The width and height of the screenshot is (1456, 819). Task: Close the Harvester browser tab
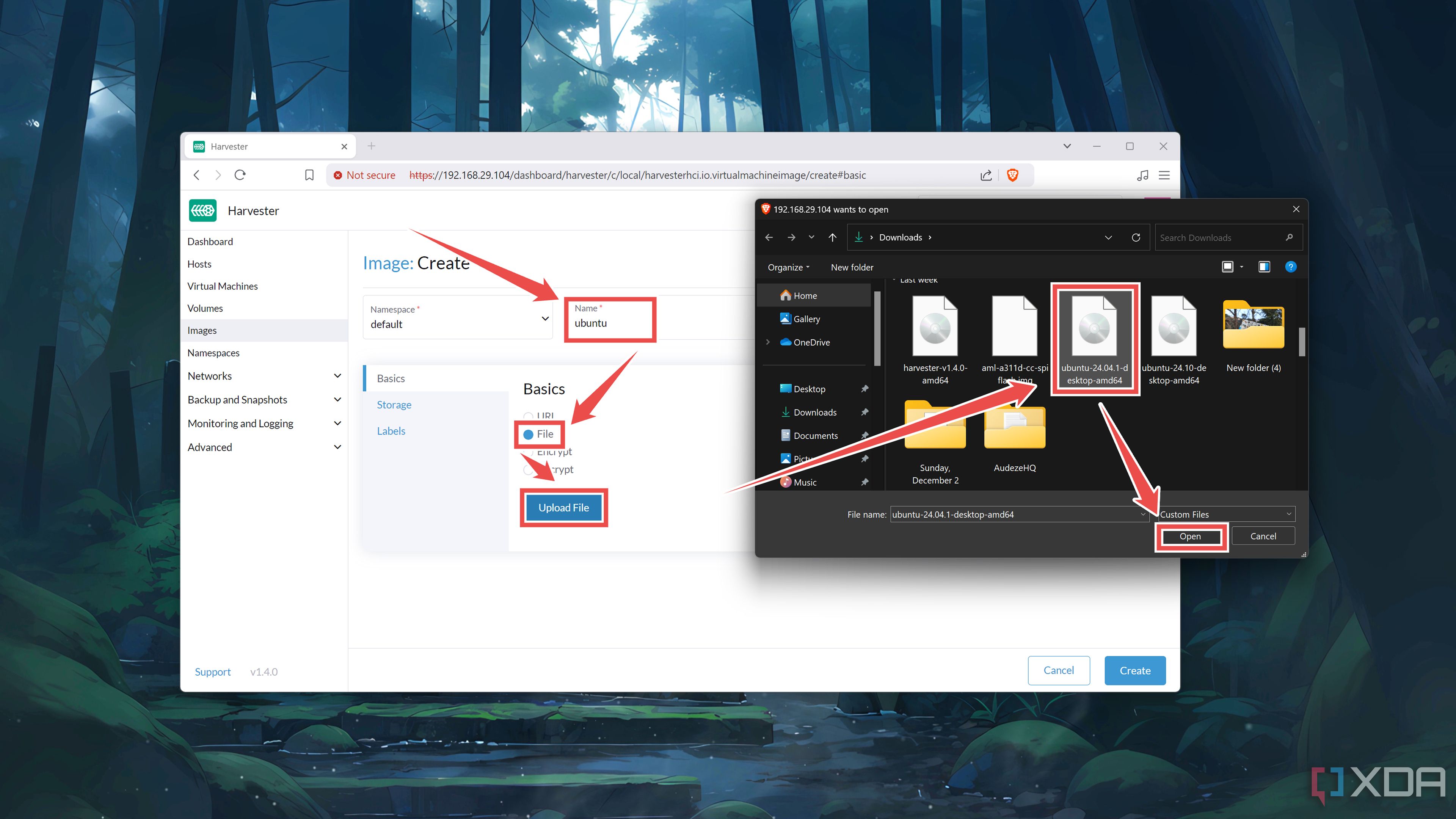pos(344,146)
